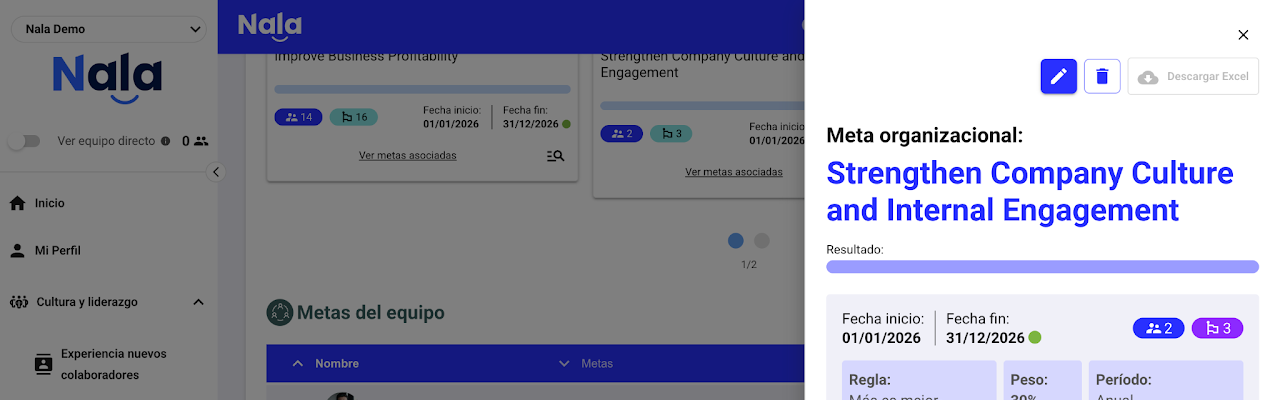Click Ver metas asociadas link on Profitability card
Viewport: 1280px width, 400px height.
pos(407,155)
